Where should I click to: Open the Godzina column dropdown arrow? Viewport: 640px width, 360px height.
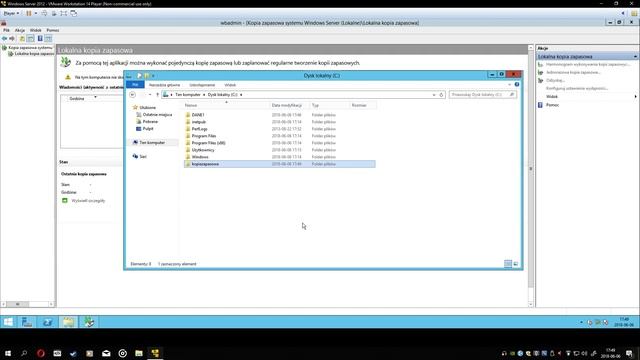95,98
